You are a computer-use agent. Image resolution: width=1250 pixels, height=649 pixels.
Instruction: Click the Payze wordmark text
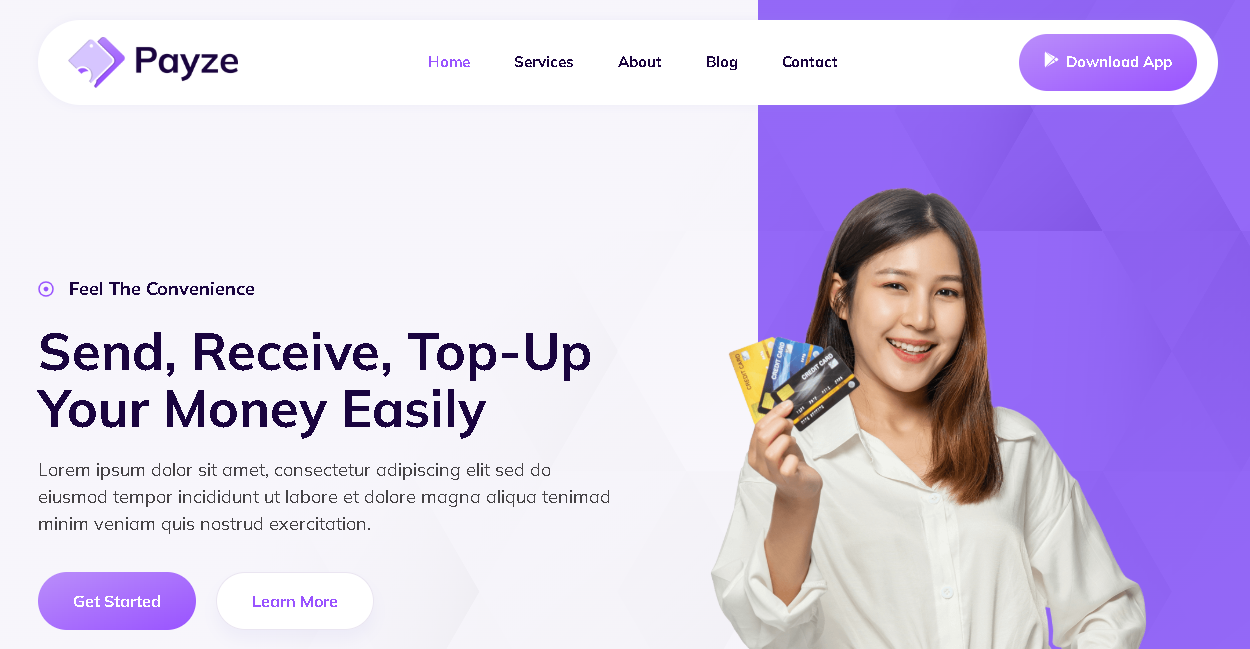point(186,62)
